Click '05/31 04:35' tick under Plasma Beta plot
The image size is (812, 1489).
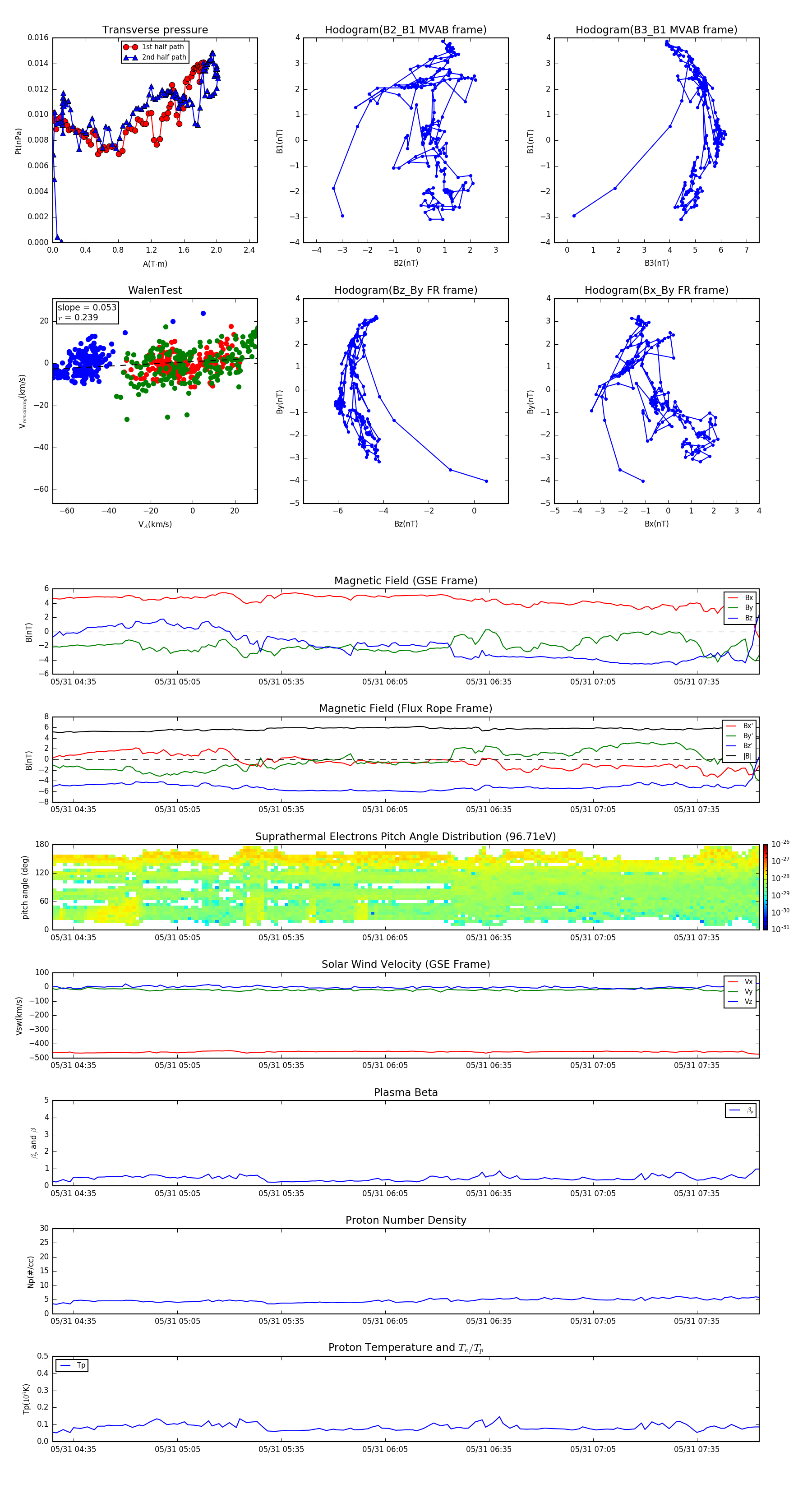click(74, 1193)
